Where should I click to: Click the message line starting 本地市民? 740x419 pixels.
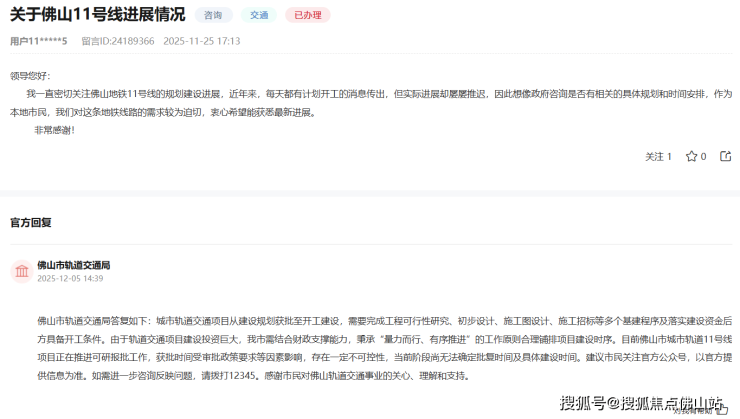[x=163, y=112]
